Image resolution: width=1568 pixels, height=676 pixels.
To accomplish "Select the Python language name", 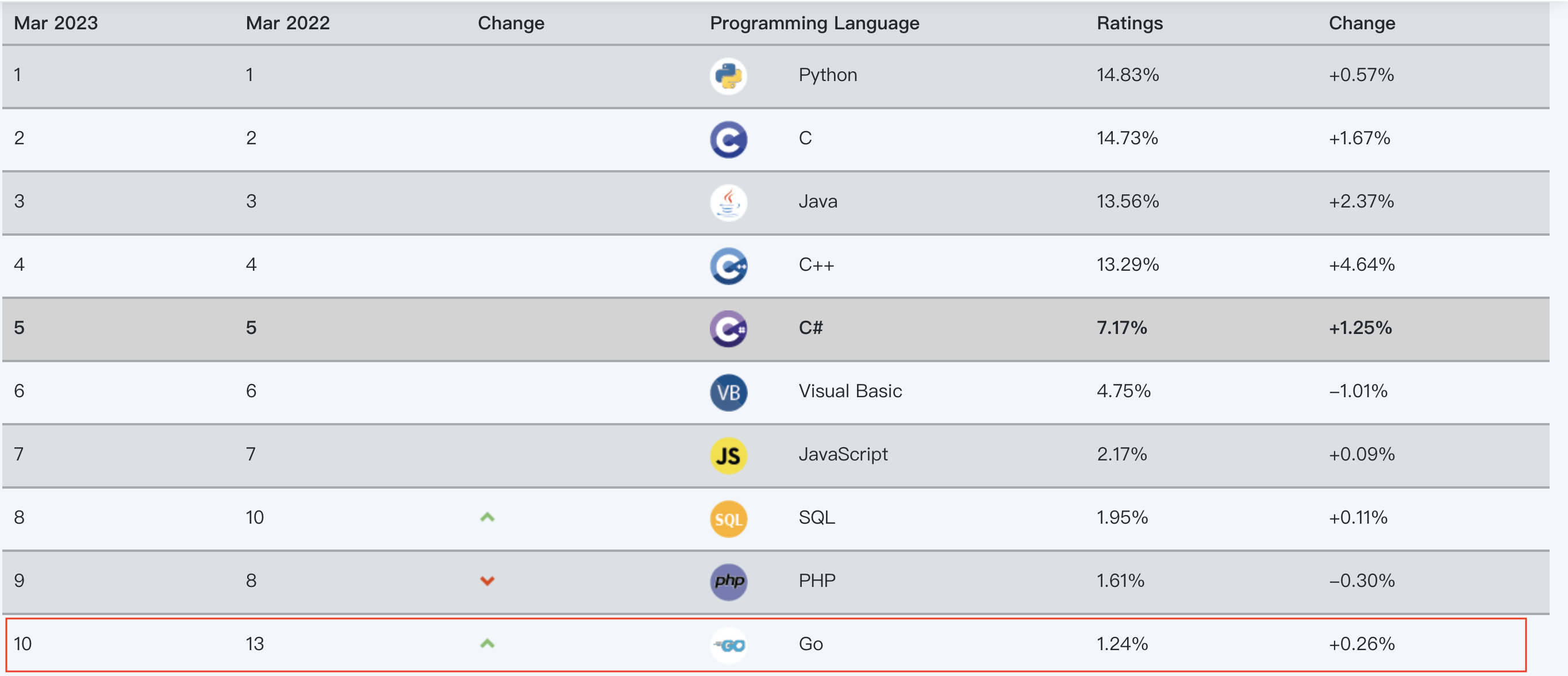I will click(x=827, y=75).
